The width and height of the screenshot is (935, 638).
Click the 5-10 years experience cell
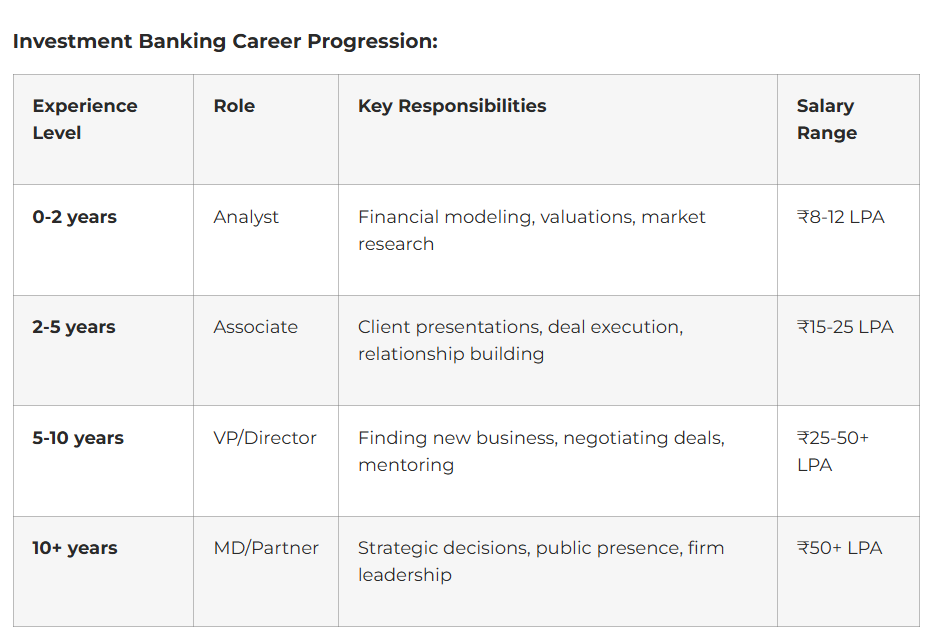(x=78, y=438)
